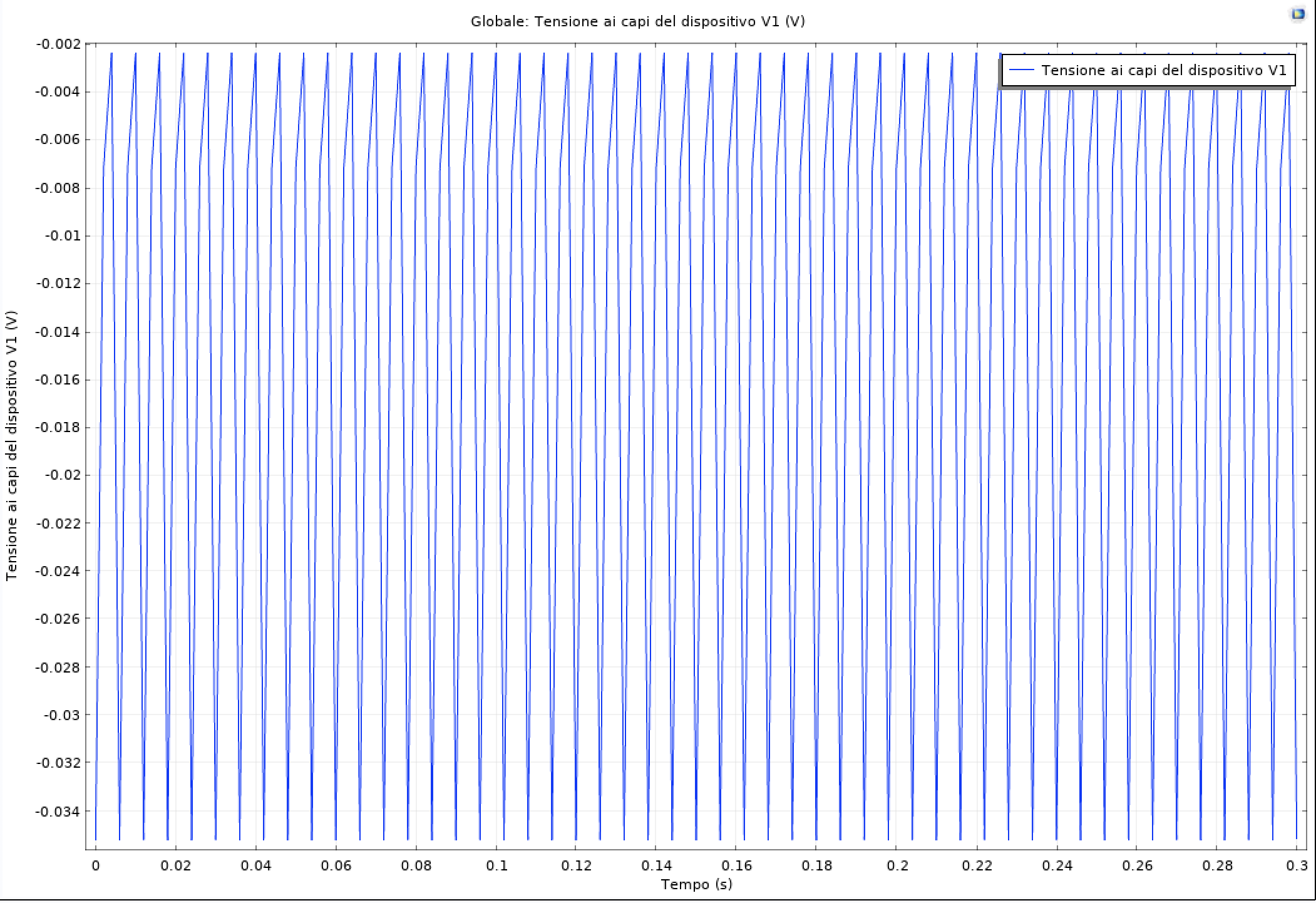Click the -0.03 tick label on y-axis
Screen dimensions: 1316x903
[62, 715]
